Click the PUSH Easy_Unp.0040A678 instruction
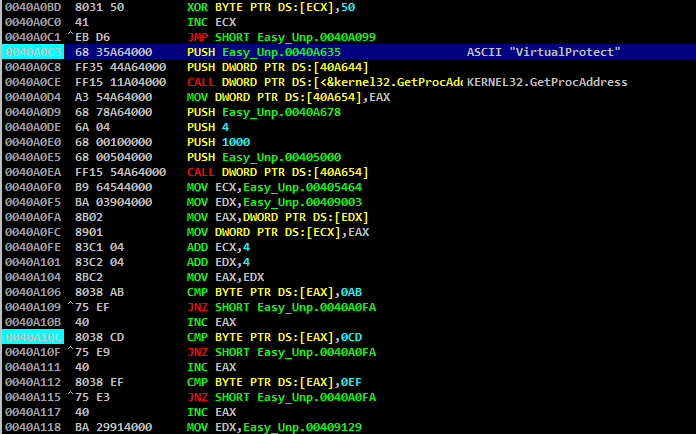Screen dimensions: 696x434 pyautogui.click(x=264, y=112)
